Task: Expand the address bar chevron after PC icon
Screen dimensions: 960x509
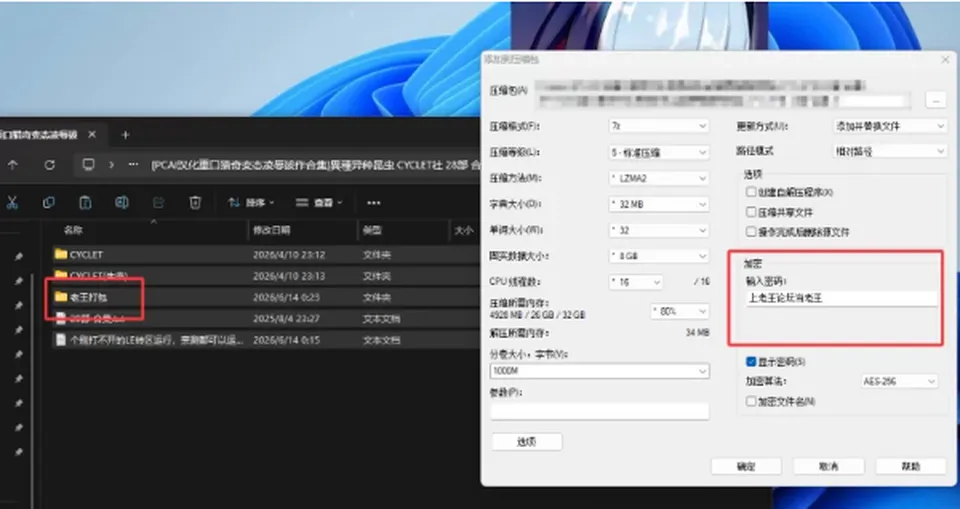Action: click(111, 165)
